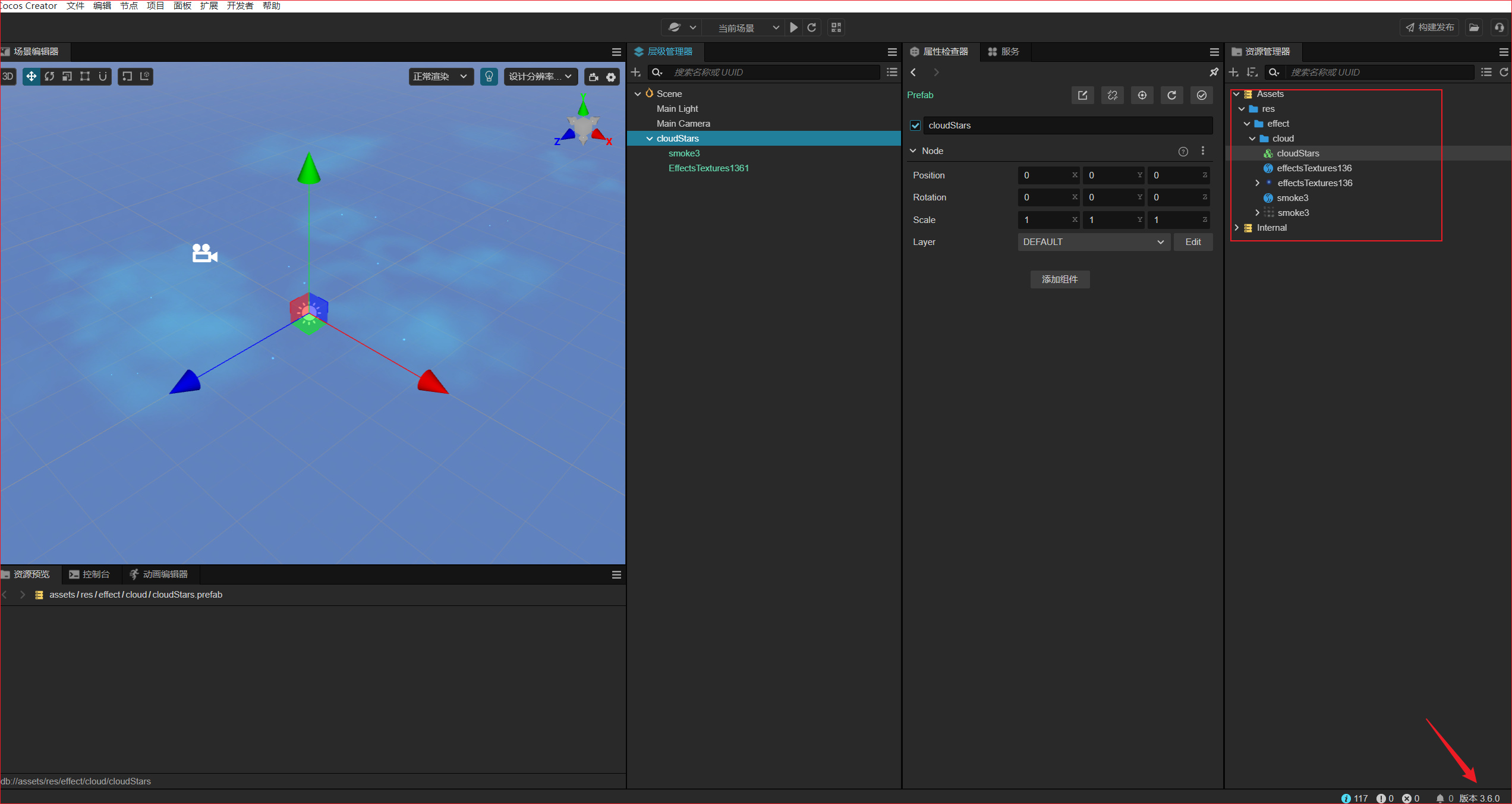Click the scale gizmo tool

pos(67,76)
